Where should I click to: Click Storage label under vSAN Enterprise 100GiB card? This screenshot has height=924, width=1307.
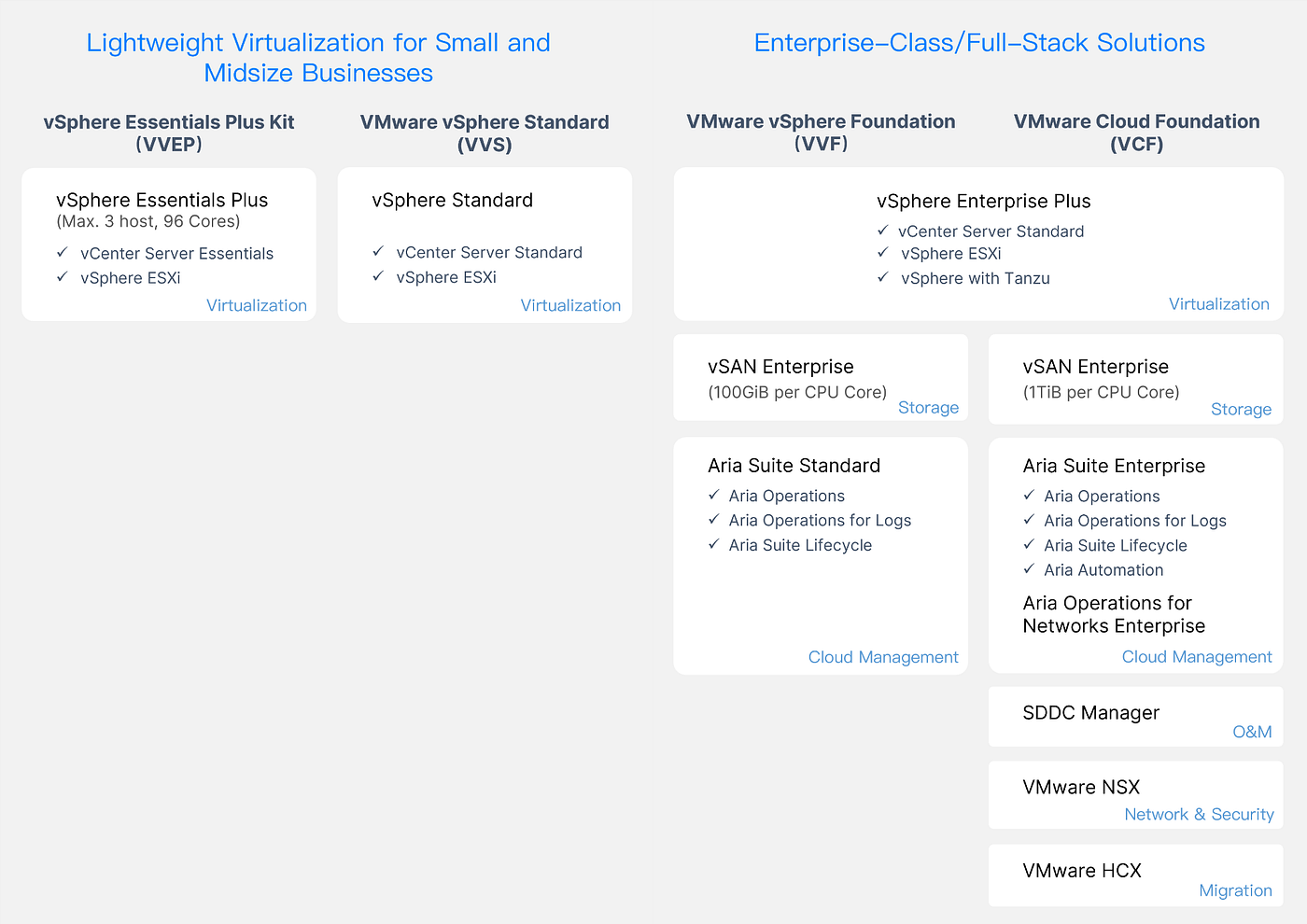pos(928,407)
